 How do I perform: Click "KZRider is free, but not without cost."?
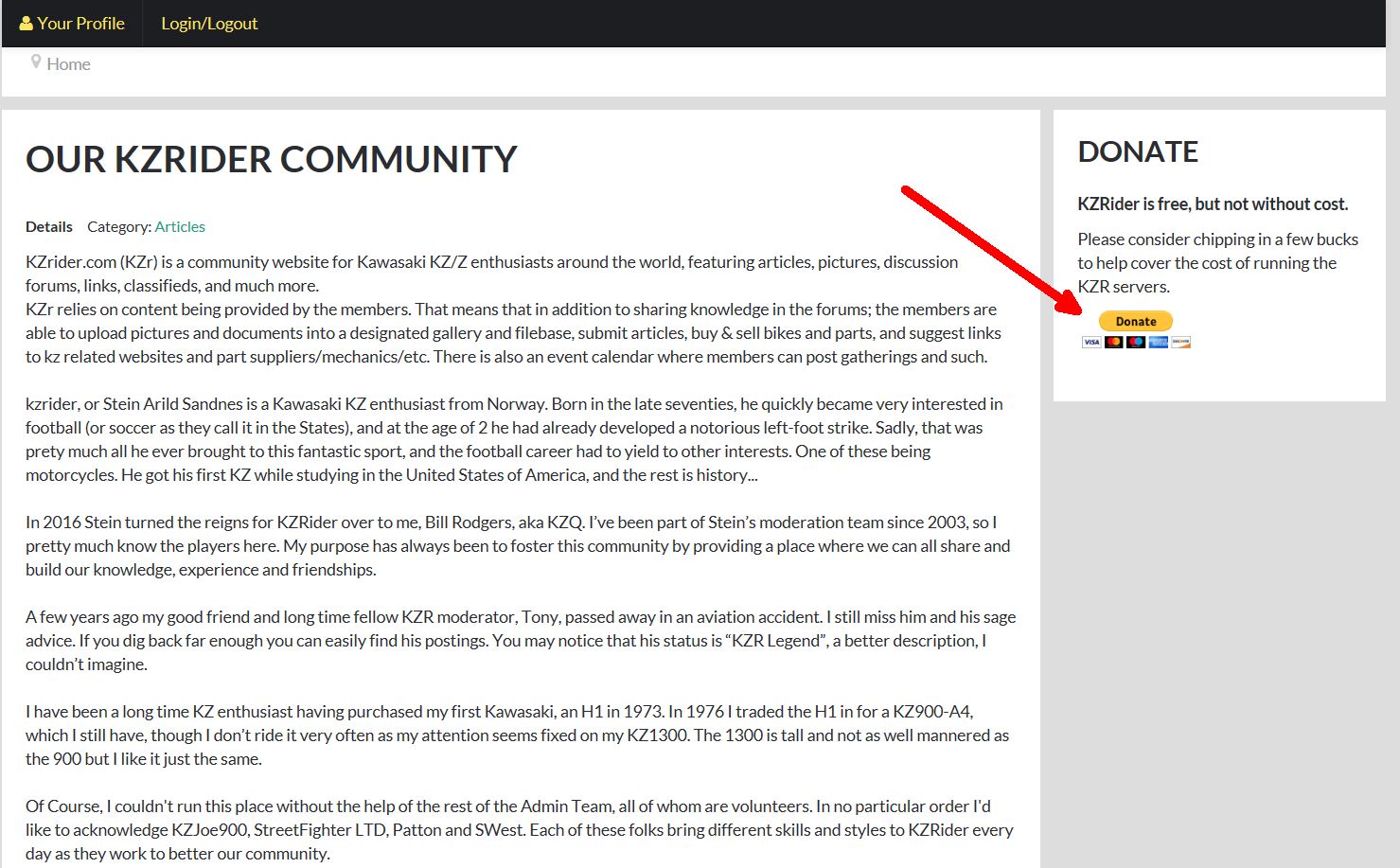pos(1213,204)
